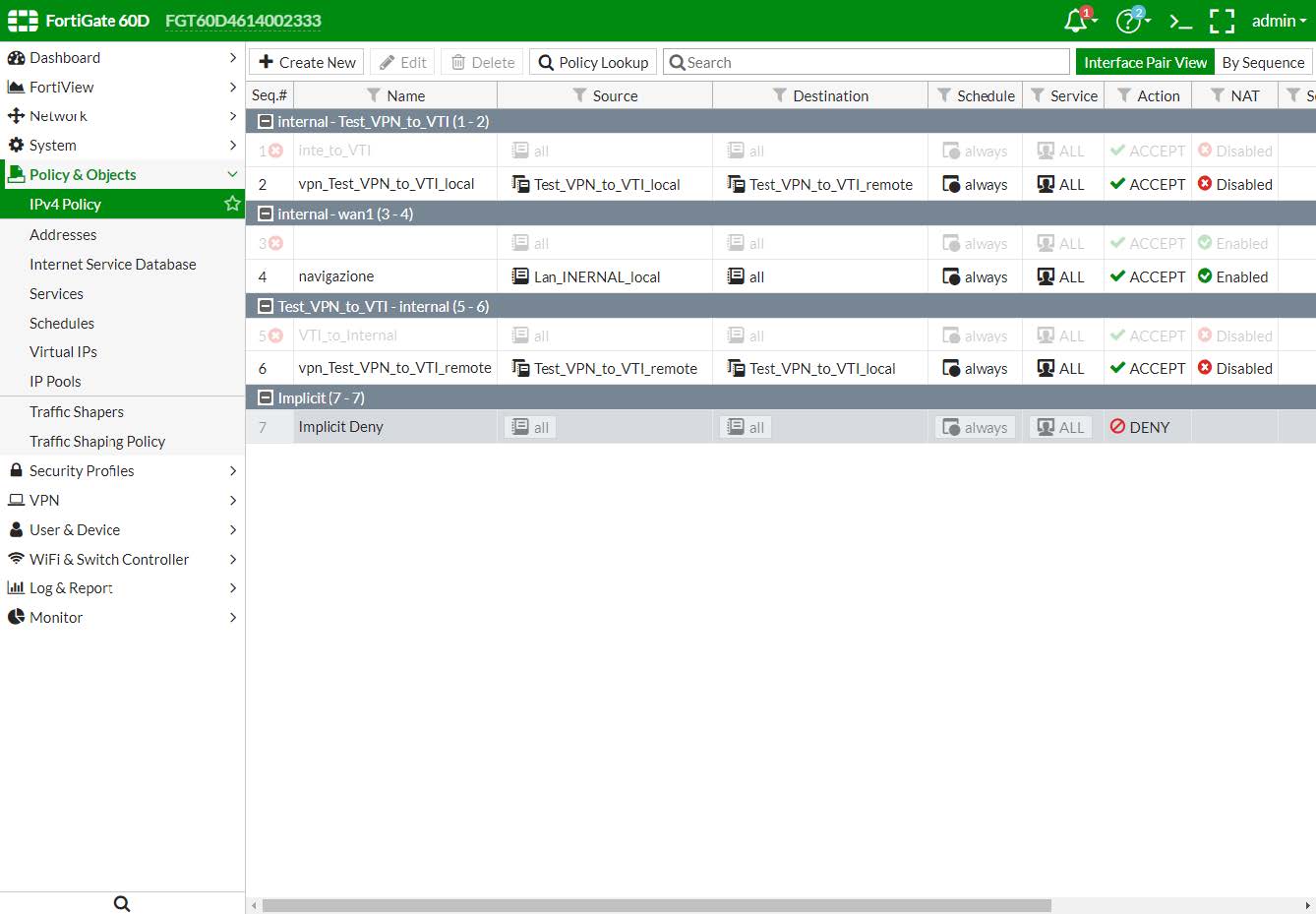Open the Addresses page link

click(63, 234)
